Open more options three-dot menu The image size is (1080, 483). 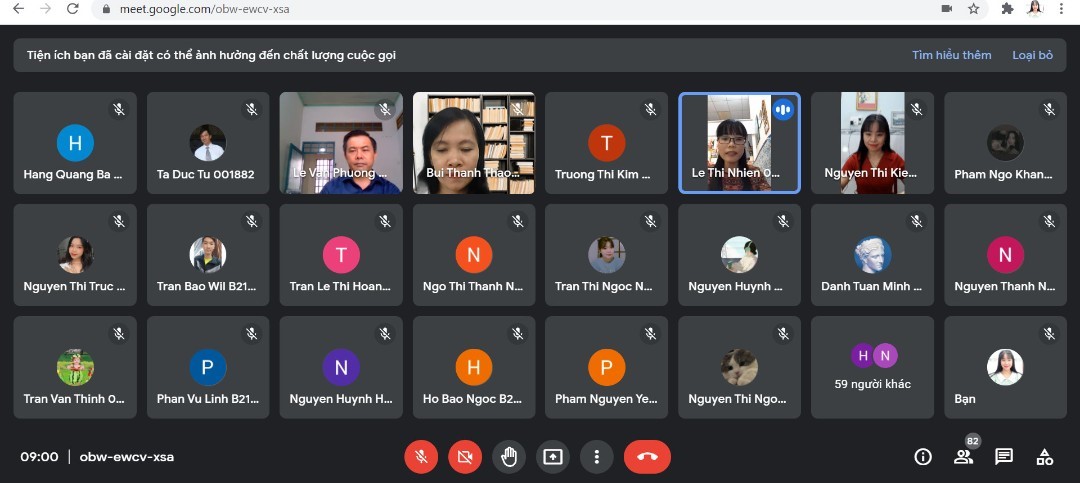[x=597, y=457]
